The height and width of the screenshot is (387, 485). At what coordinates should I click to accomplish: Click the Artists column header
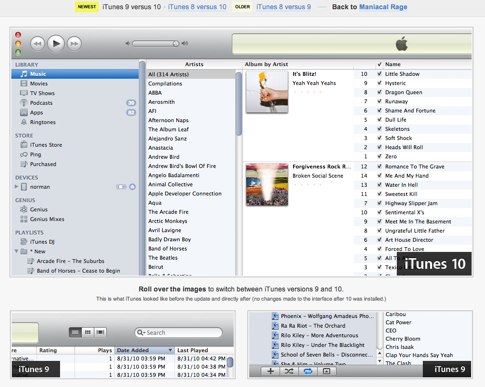pyautogui.click(x=194, y=64)
